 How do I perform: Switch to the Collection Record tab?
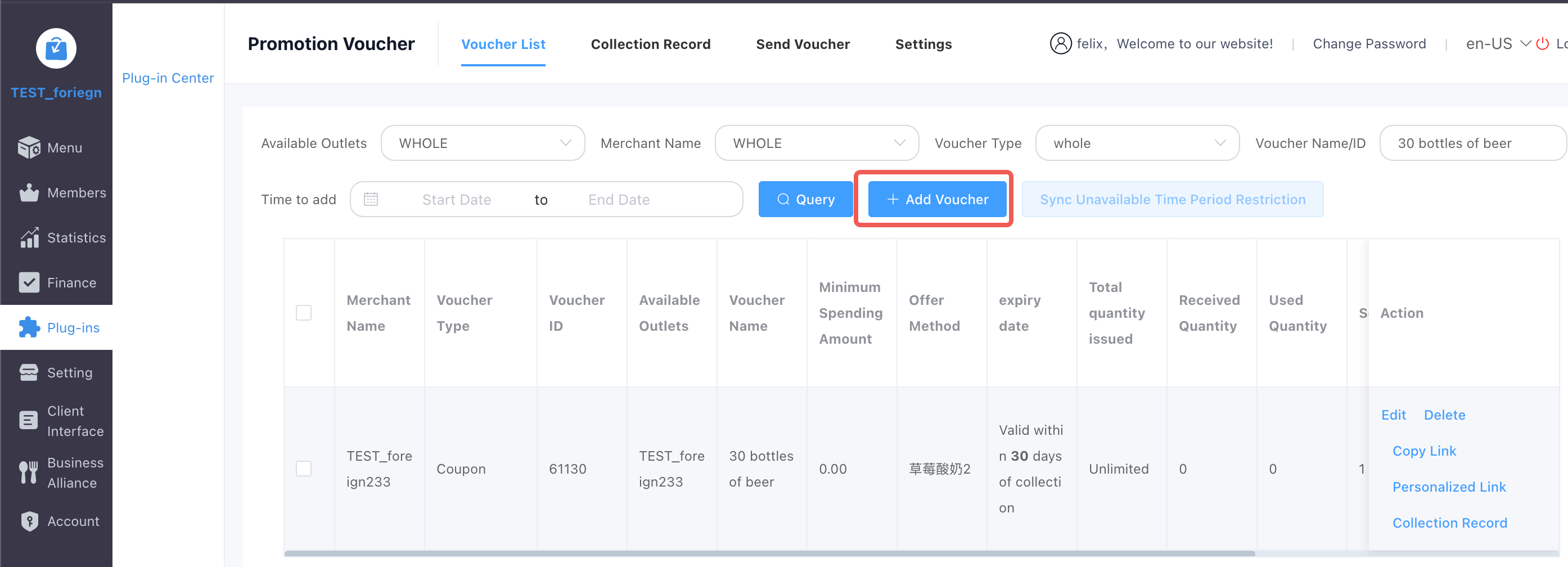coord(650,44)
